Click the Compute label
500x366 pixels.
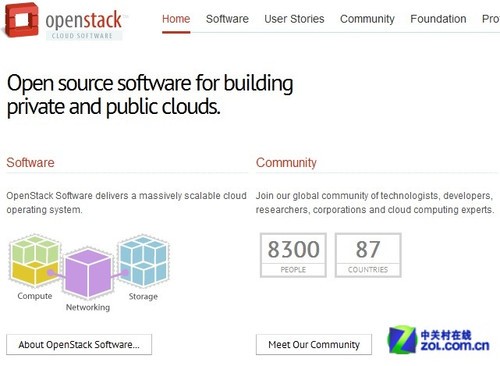(35, 296)
